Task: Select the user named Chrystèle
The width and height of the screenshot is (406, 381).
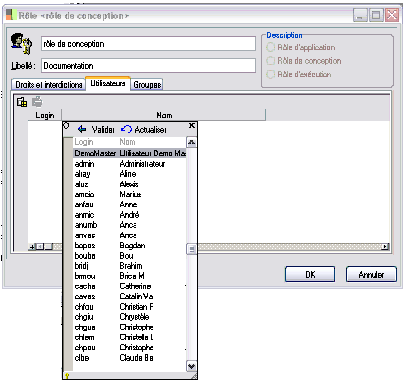Action: tap(130, 317)
